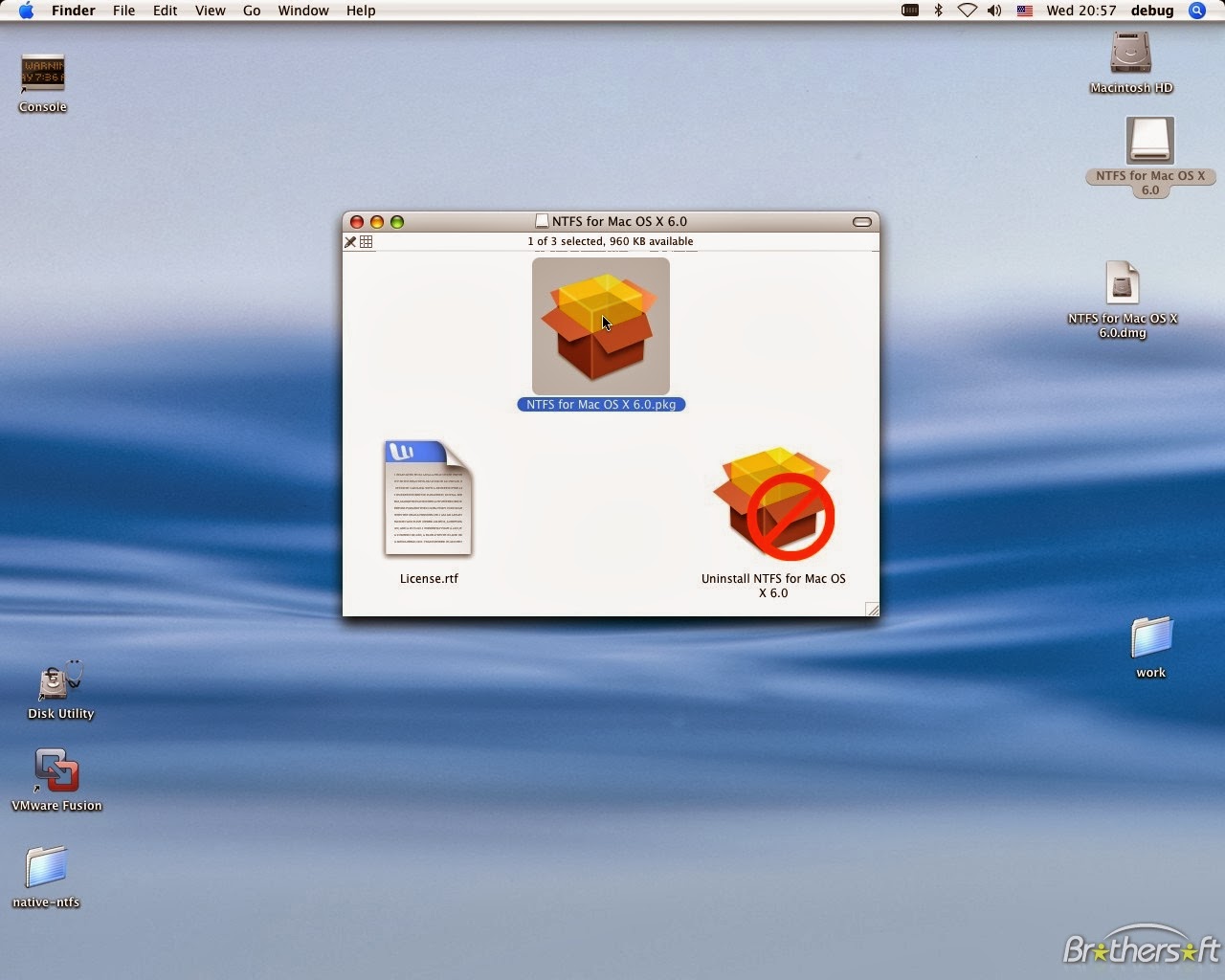1225x980 pixels.
Task: Click the License.rtf file name label
Action: point(429,578)
